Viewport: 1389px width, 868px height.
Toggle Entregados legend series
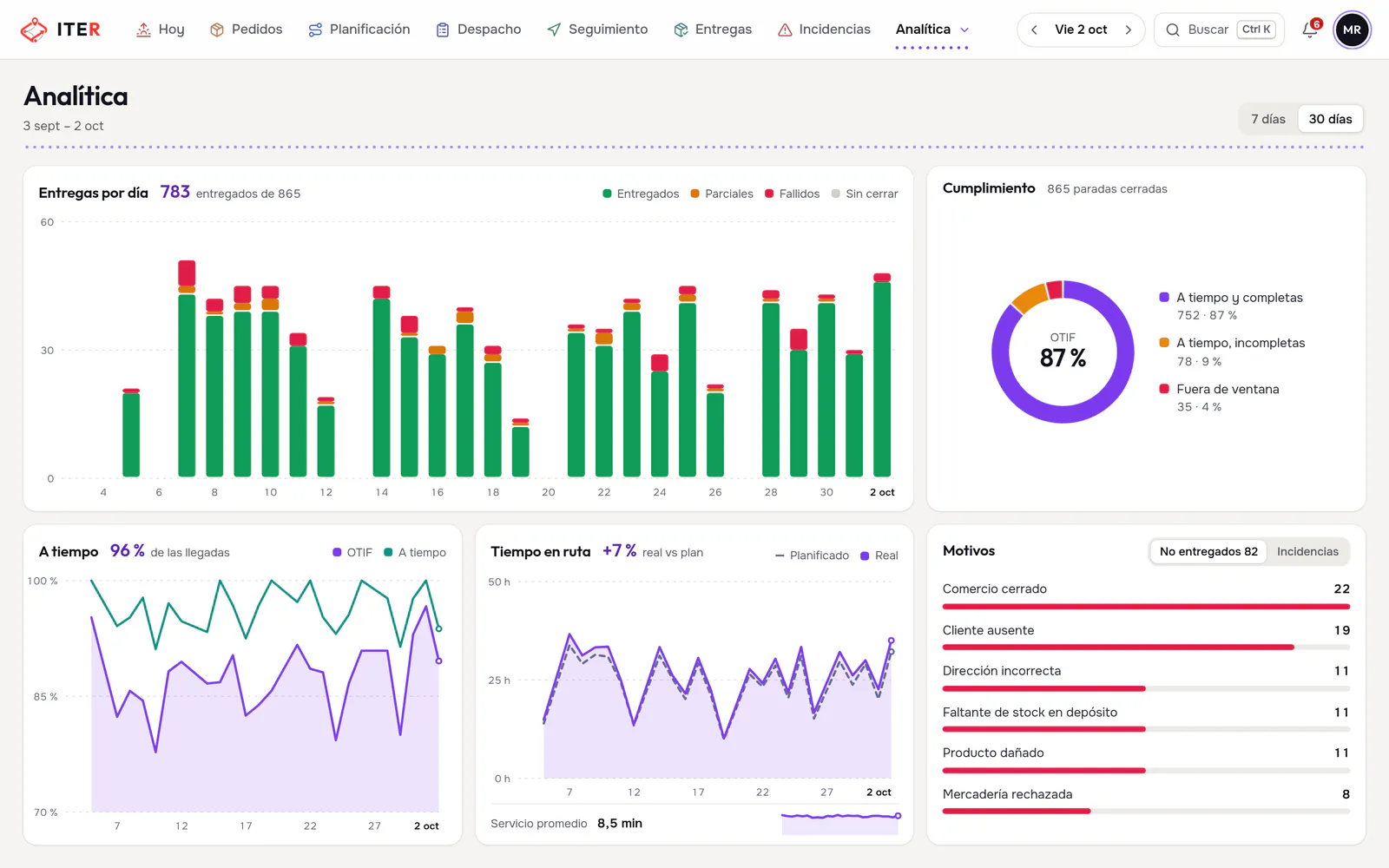pyautogui.click(x=641, y=194)
